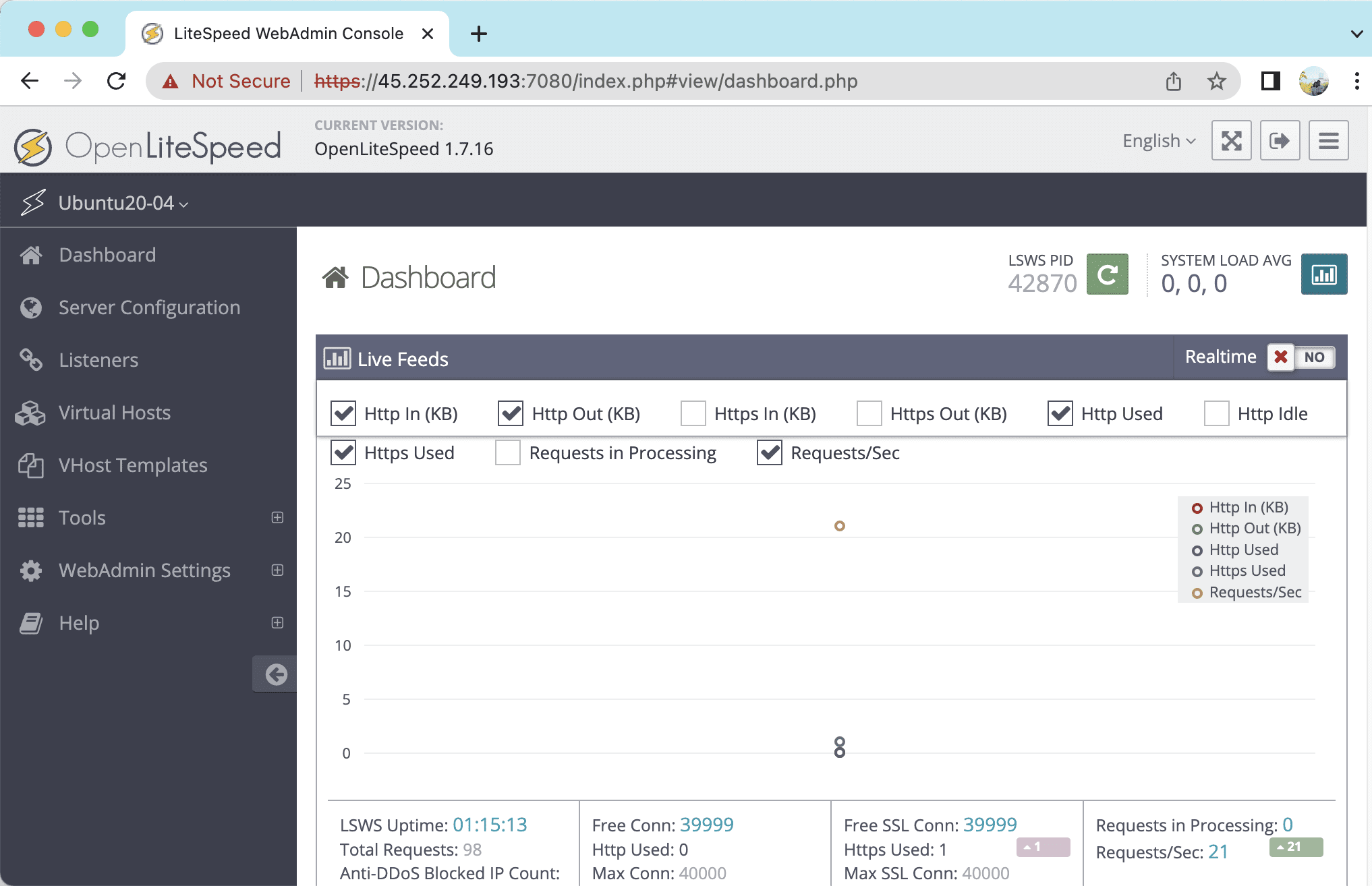Click the share icon in address bar
Image resolution: width=1372 pixels, height=886 pixels.
click(1174, 81)
